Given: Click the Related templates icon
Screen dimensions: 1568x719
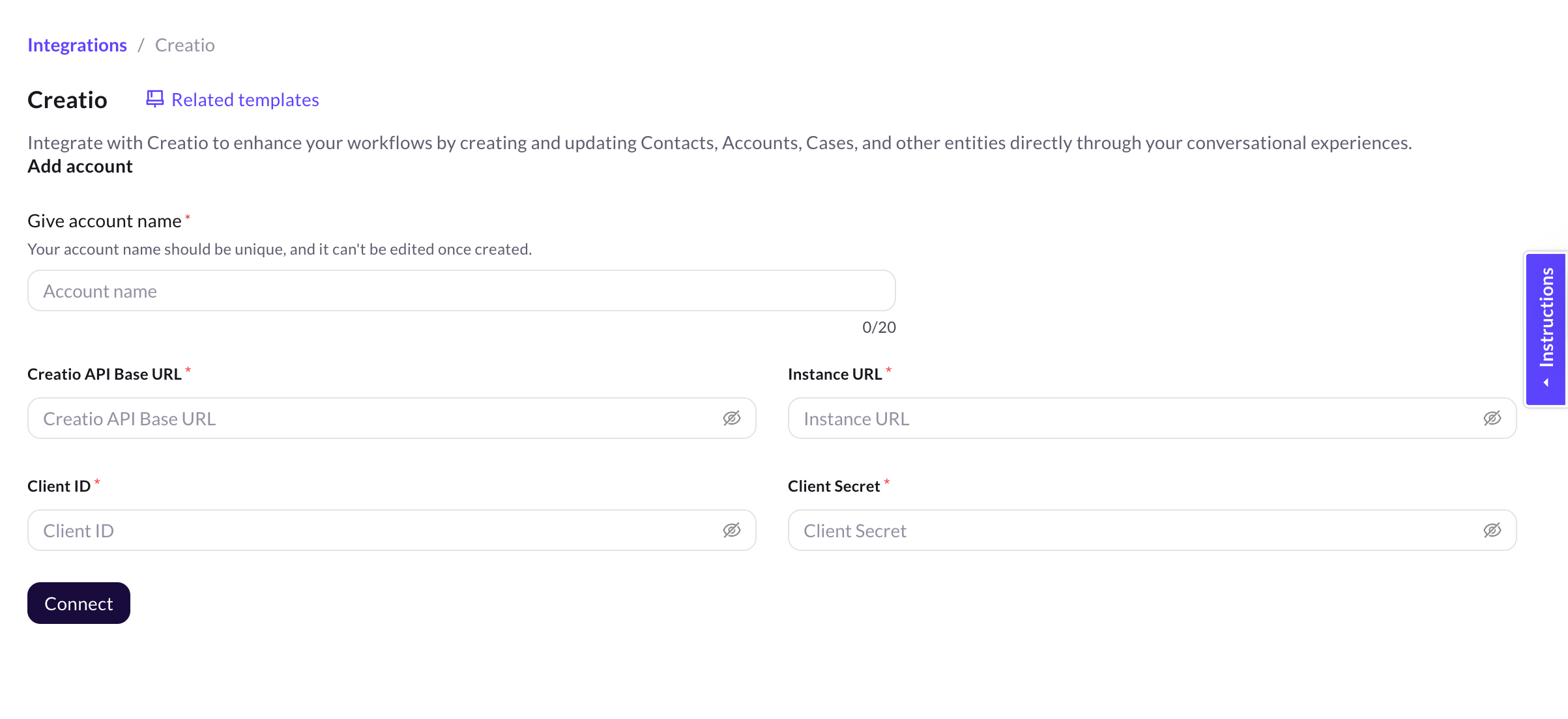Looking at the screenshot, I should [x=154, y=99].
